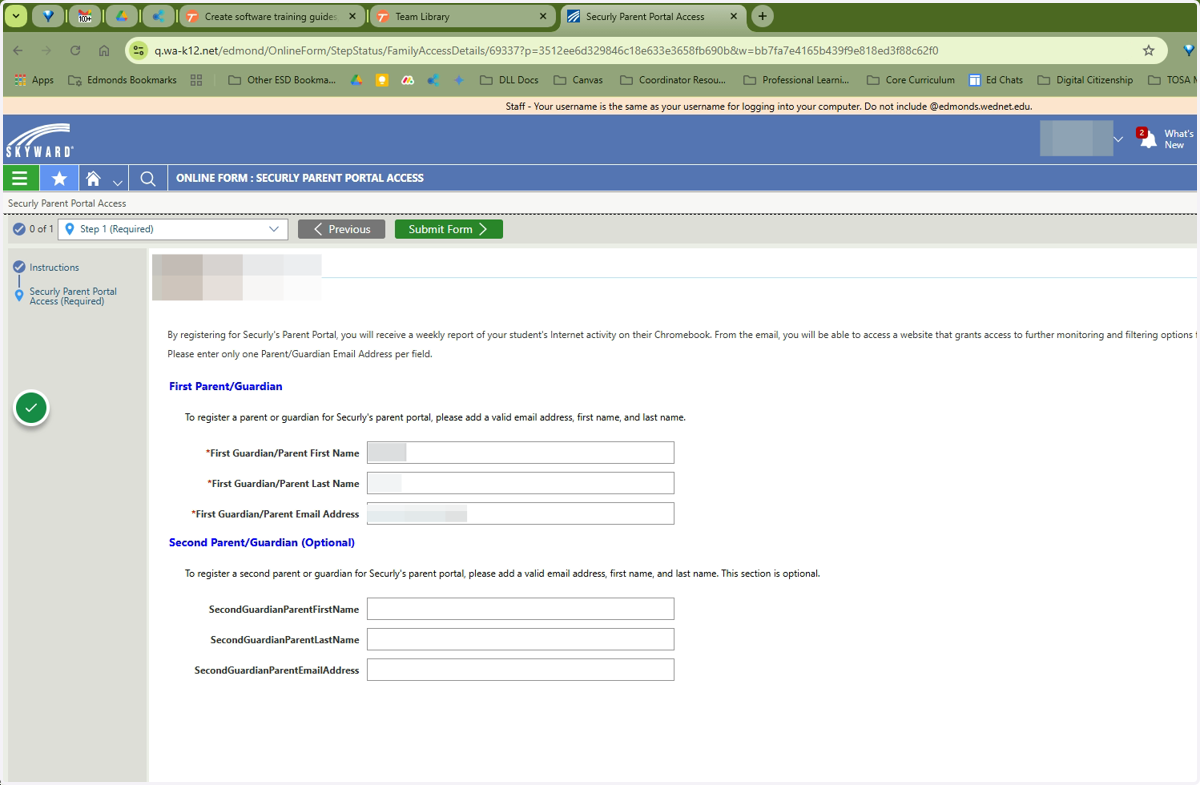
Task: Go to the browser home page
Action: coord(104,50)
